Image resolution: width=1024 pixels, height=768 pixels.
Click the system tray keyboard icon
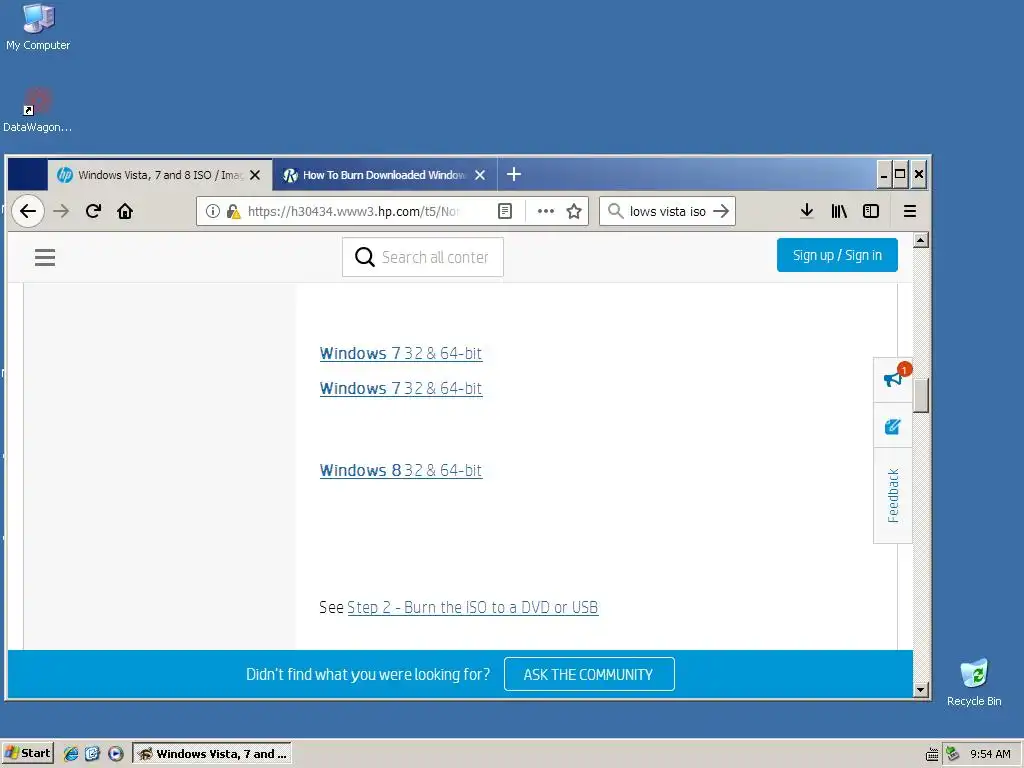pos(932,754)
